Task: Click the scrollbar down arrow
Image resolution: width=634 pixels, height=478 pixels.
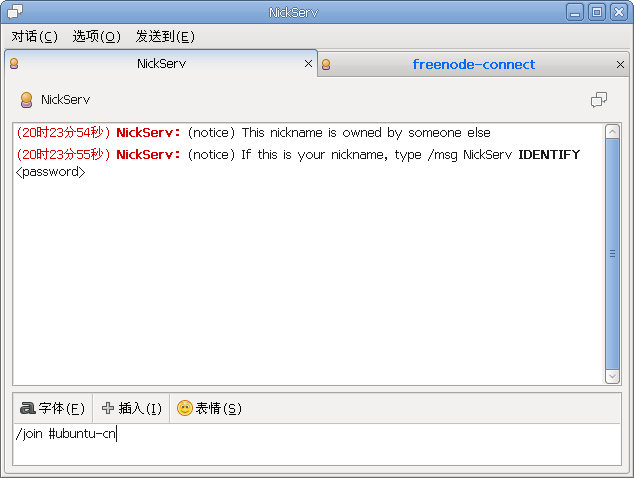Action: (x=612, y=376)
